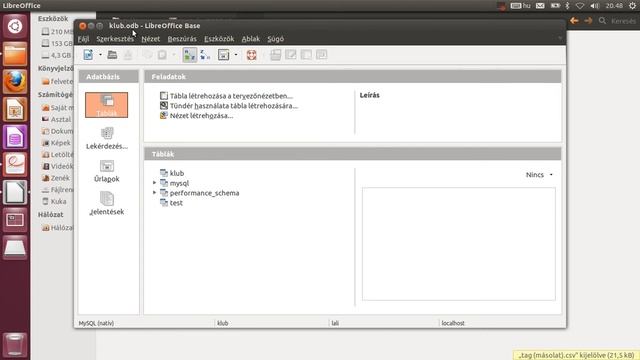Screen dimensions: 640x360
Task: Select Űrlapok in Adatbázis pane
Action: [107, 171]
